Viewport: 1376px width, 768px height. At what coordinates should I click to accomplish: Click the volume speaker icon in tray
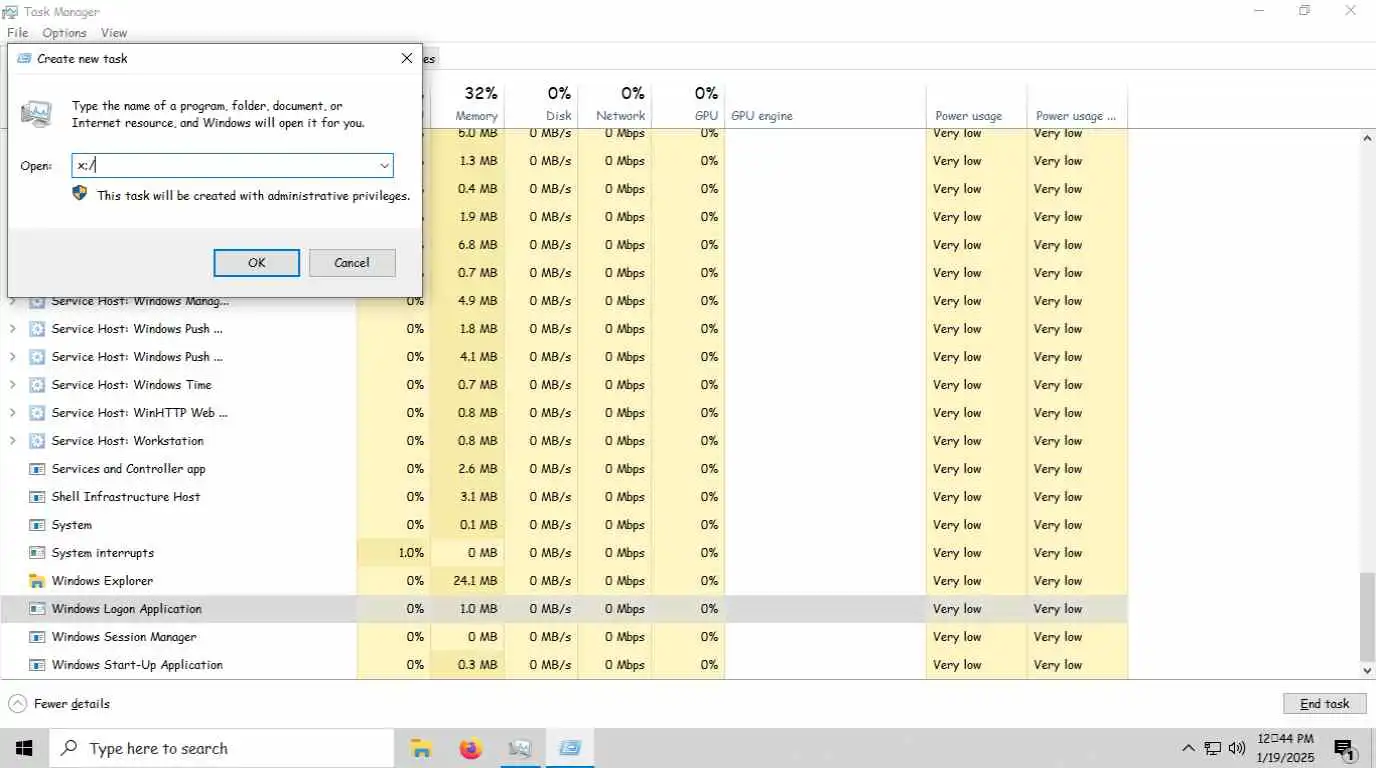pyautogui.click(x=1237, y=748)
